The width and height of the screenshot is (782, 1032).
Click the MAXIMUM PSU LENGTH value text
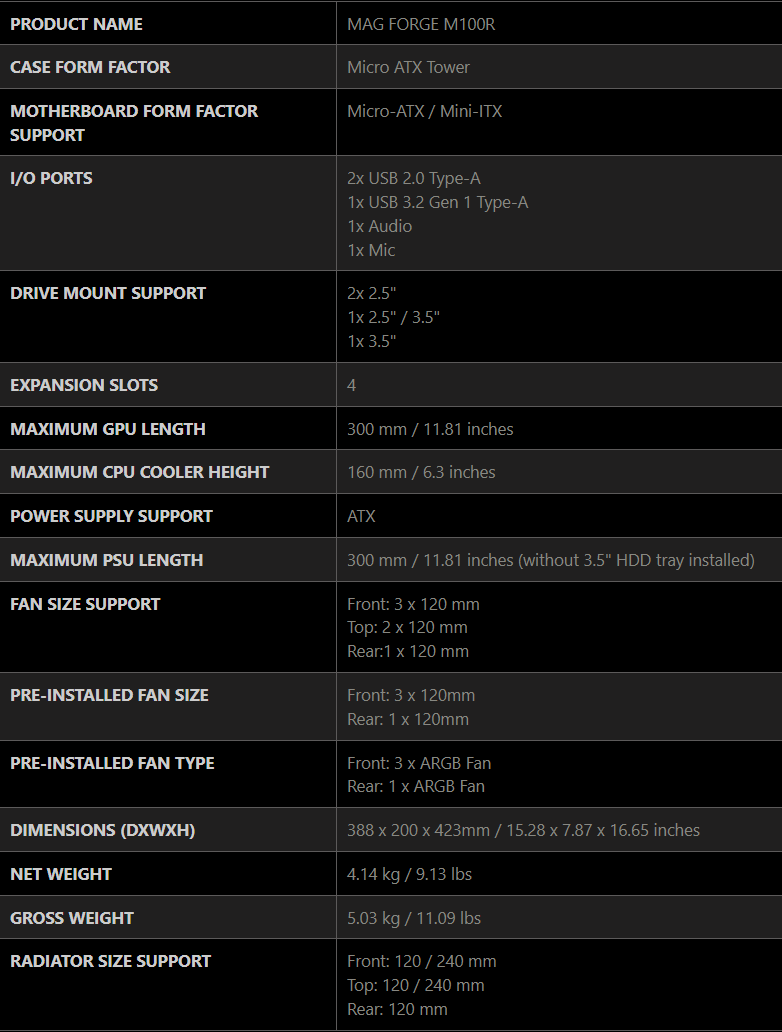pyautogui.click(x=550, y=560)
